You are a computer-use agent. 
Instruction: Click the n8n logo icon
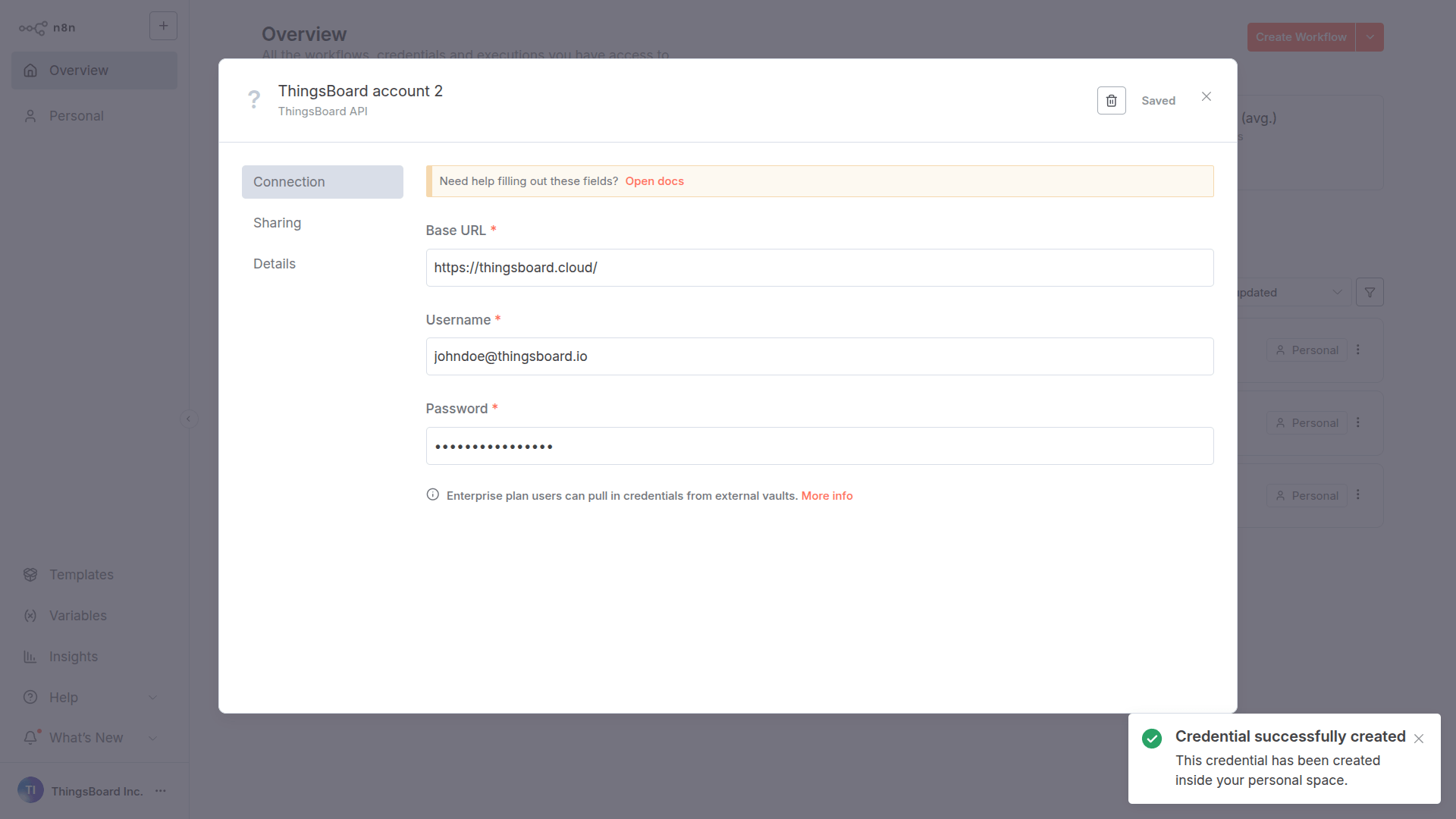pyautogui.click(x=33, y=28)
